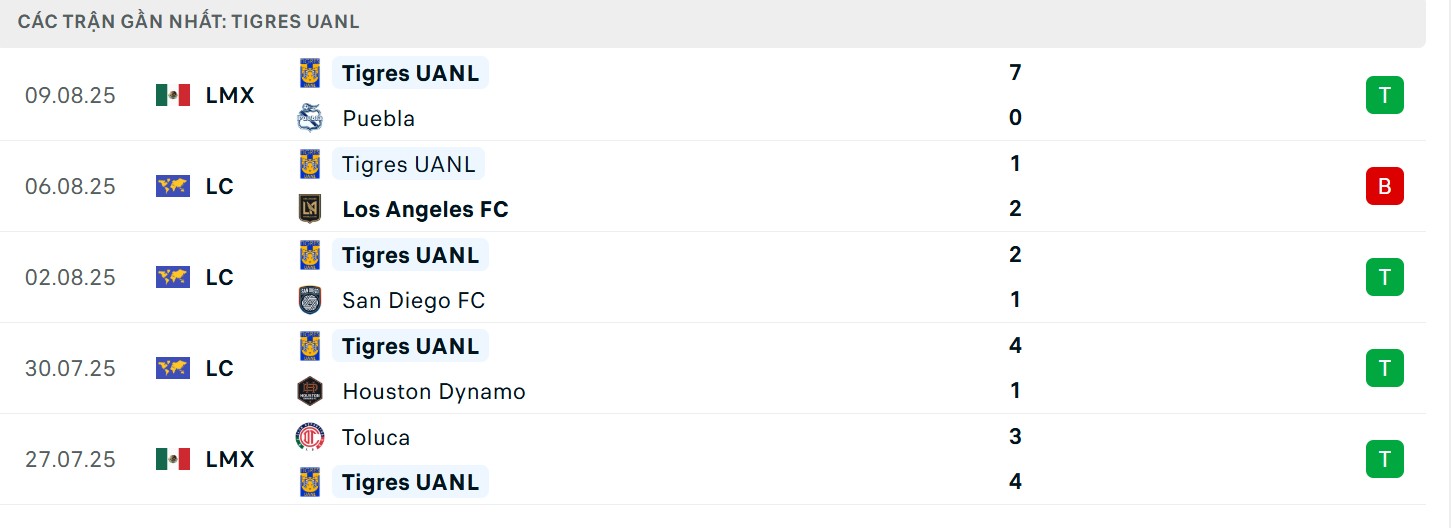The image size is (1451, 528).
Task: Click the Puebla team crest icon
Action: [x=310, y=118]
